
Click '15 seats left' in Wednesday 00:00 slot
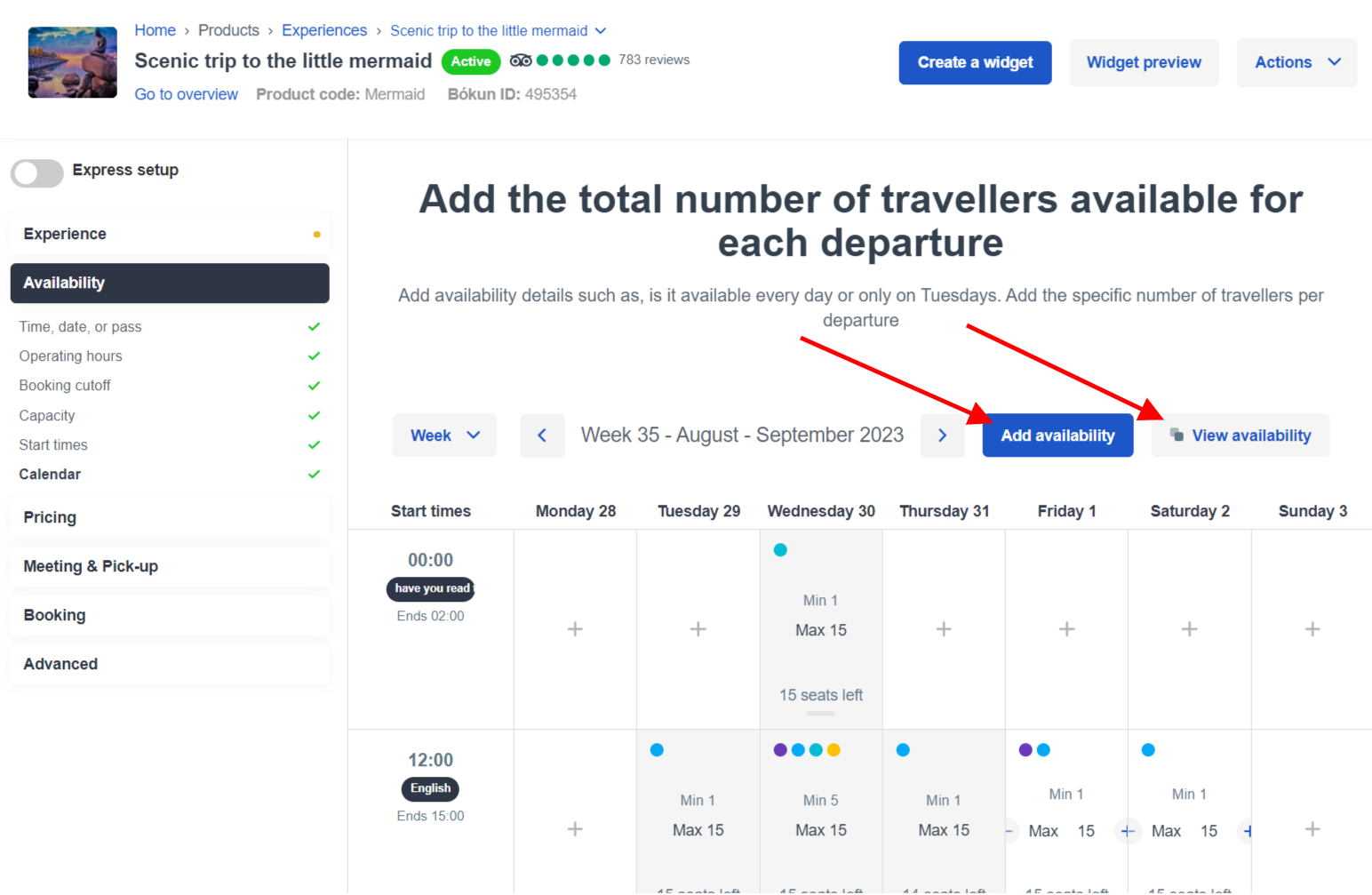point(821,695)
